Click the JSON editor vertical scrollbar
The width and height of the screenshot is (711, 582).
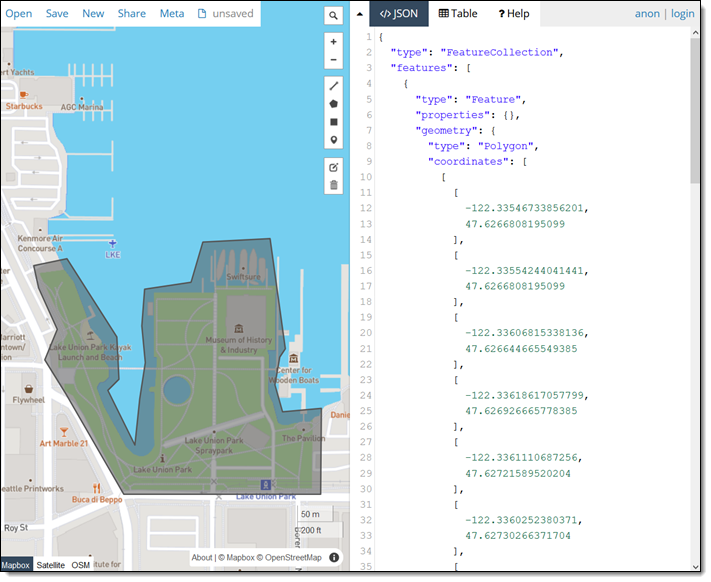pyautogui.click(x=696, y=110)
